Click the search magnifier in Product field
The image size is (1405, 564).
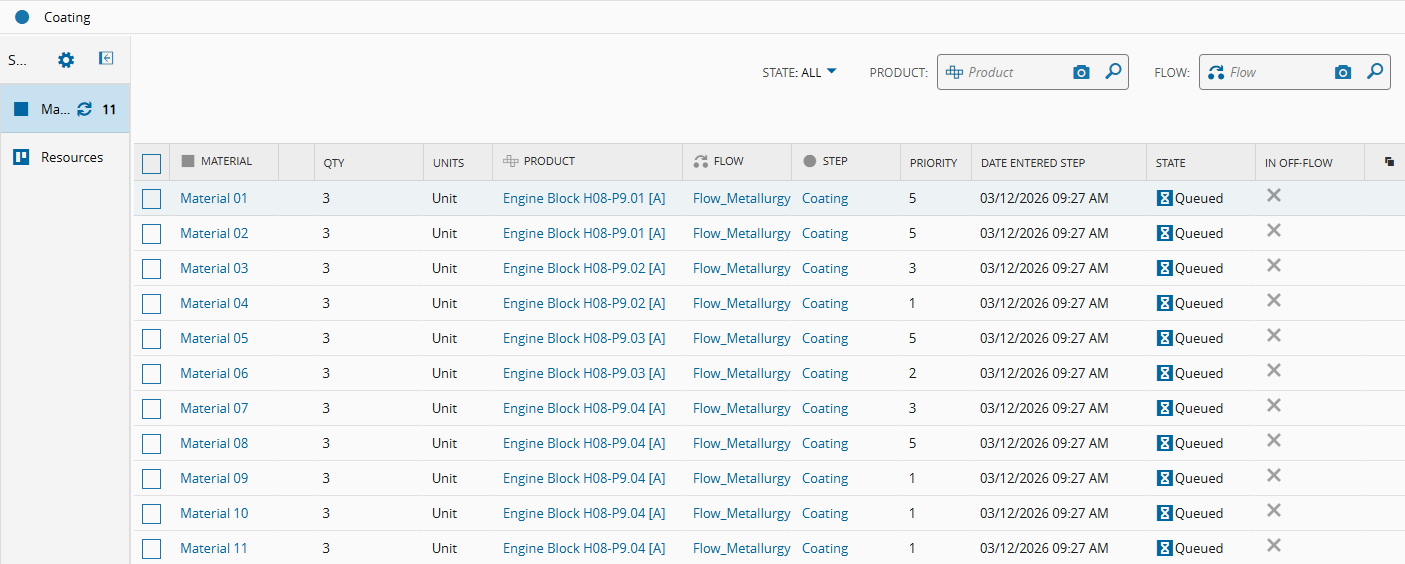coord(1113,72)
